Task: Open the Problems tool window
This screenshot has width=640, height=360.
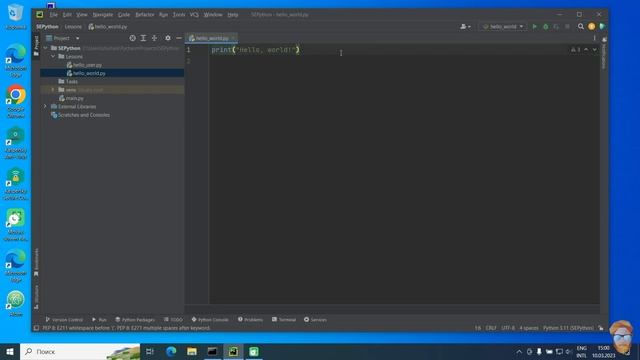Action: (x=250, y=320)
